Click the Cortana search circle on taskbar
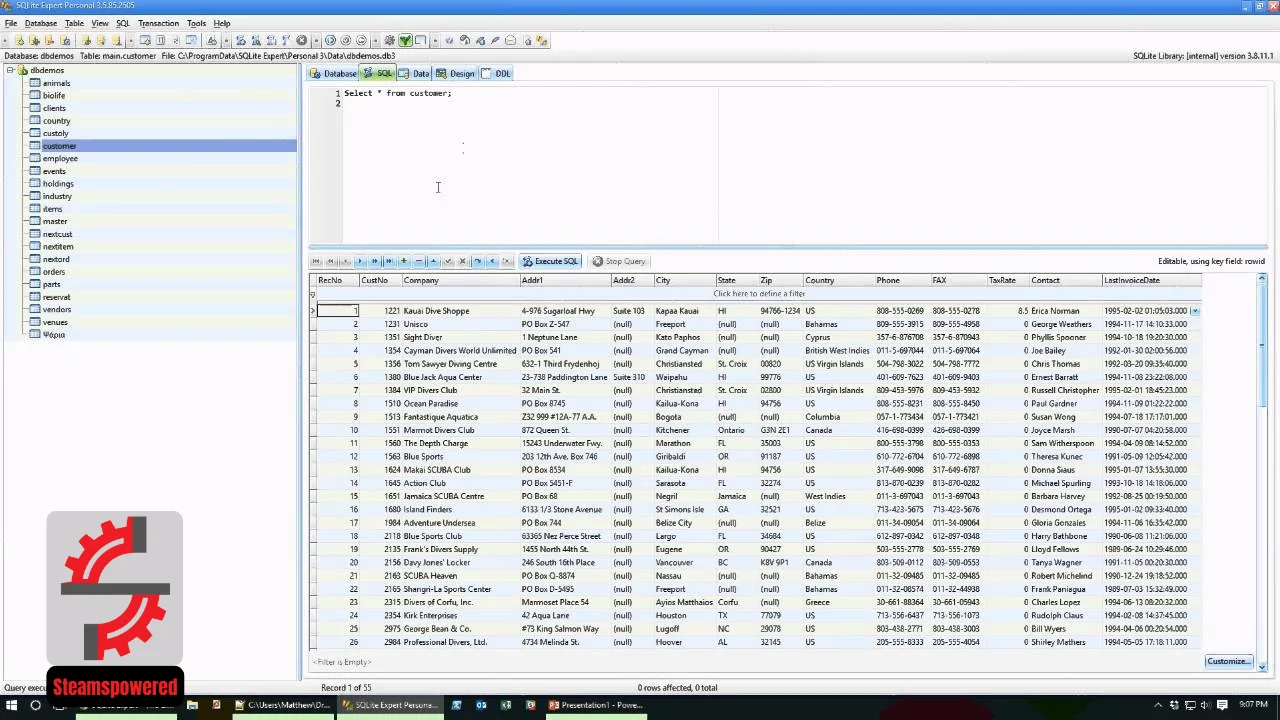This screenshot has height=720, width=1280. click(35, 705)
